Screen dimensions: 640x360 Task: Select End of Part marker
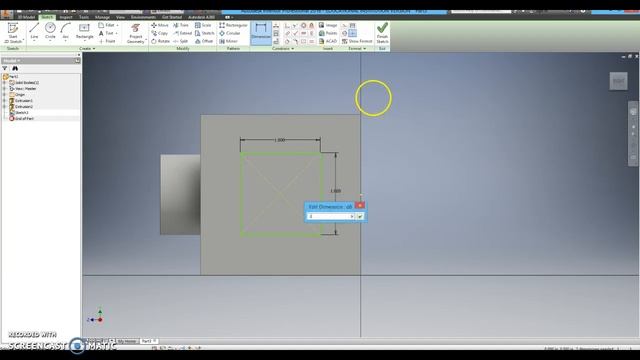point(21,118)
